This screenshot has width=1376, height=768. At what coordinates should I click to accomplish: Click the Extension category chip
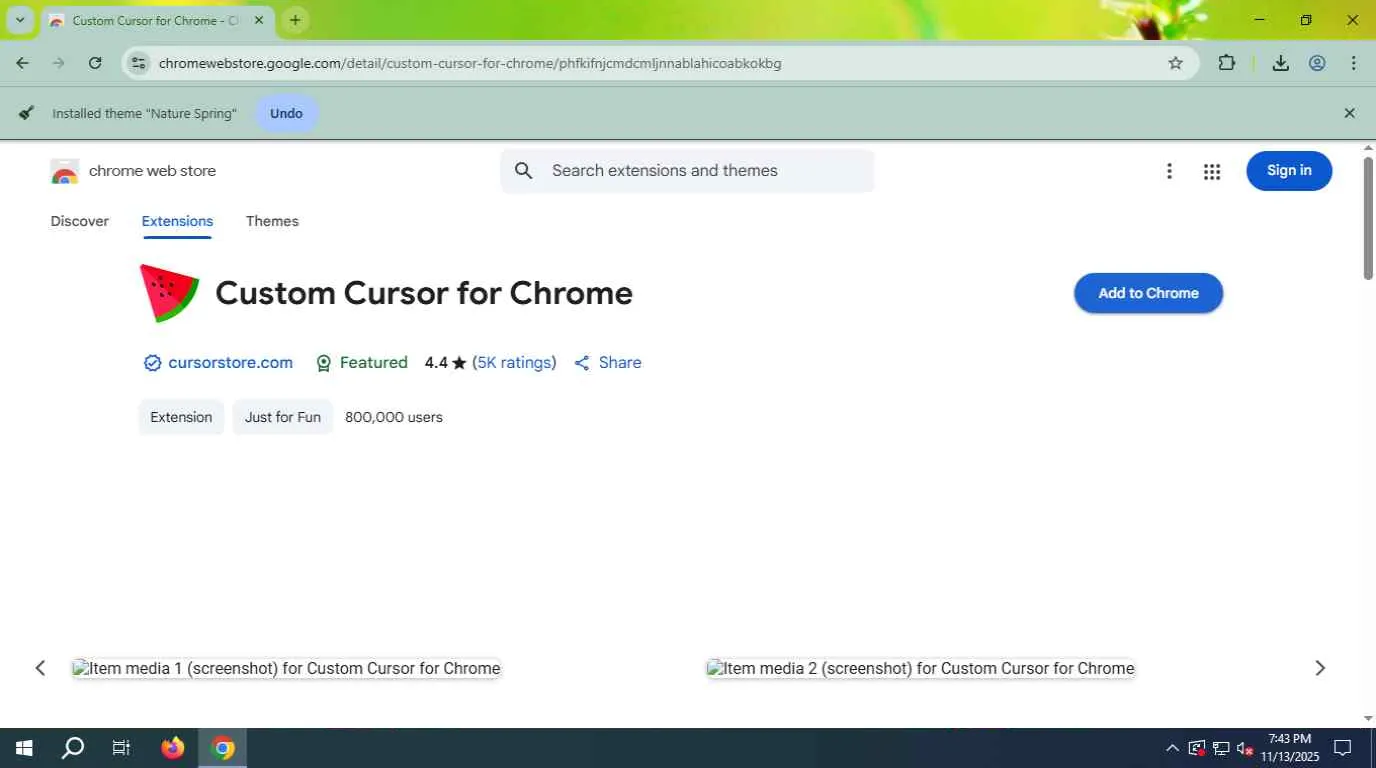181,417
